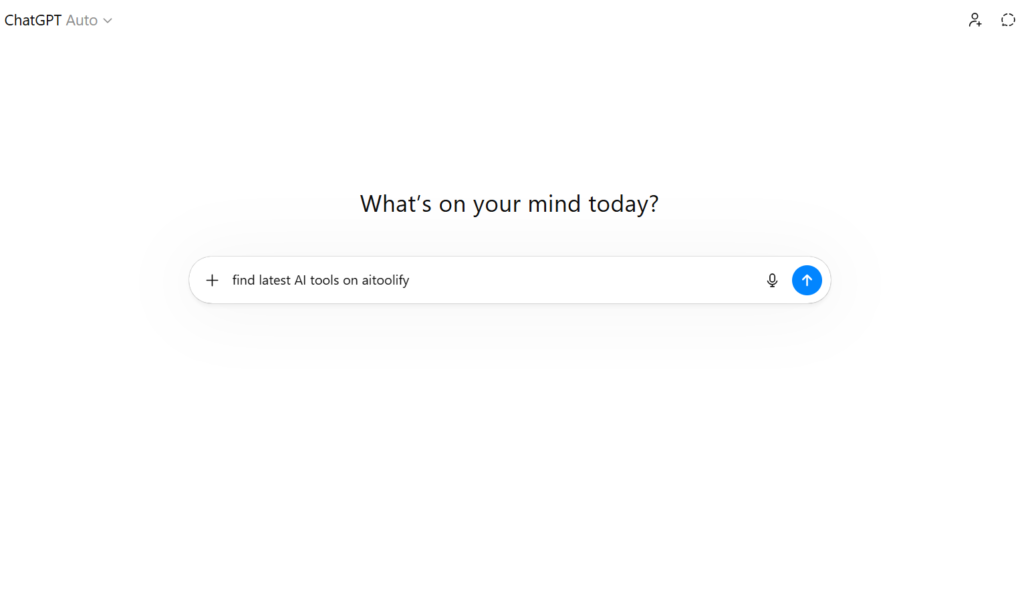Start voice dictation with the microphone icon

tap(772, 280)
